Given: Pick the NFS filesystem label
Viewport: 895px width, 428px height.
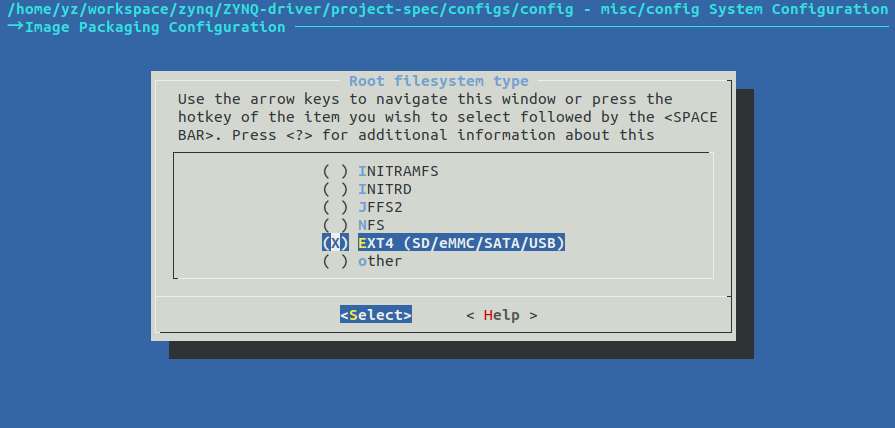Looking at the screenshot, I should click(x=371, y=225).
